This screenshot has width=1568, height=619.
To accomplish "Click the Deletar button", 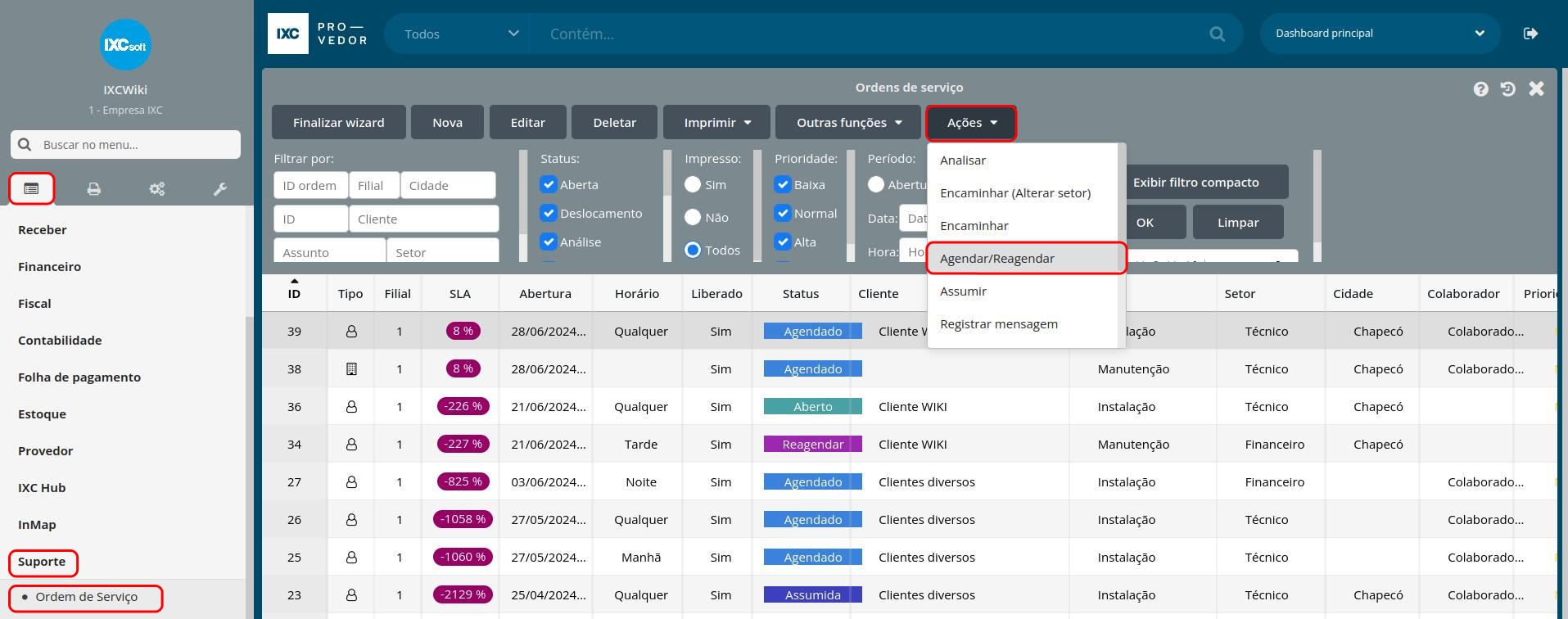I will 615,123.
